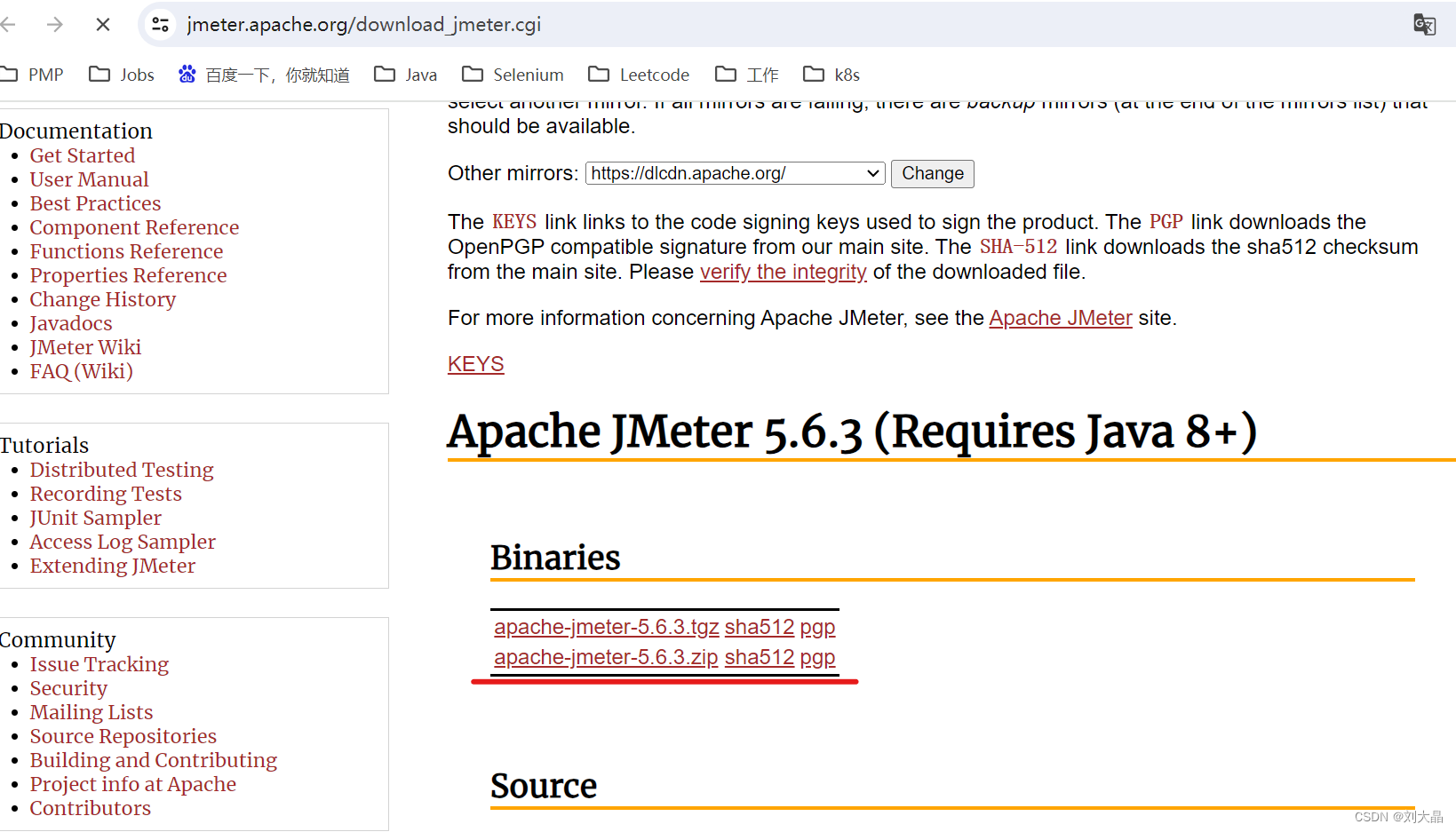Open Access Log Sampler tutorial
The image size is (1456, 832).
[x=123, y=542]
